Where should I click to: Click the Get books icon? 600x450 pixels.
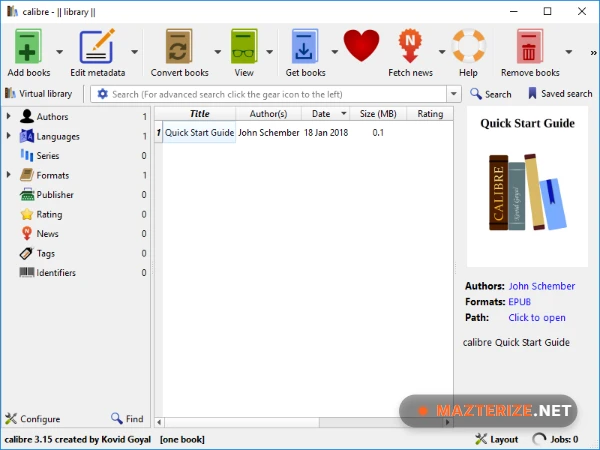(x=305, y=46)
